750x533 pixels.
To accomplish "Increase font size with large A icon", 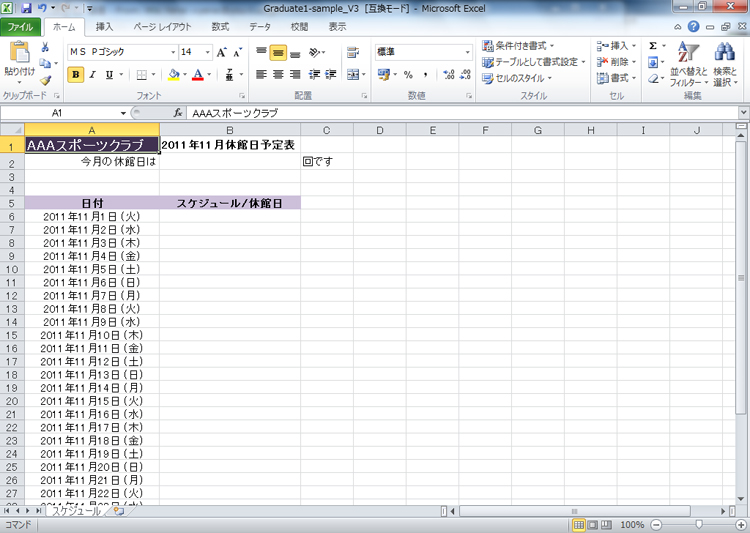I will (221, 52).
